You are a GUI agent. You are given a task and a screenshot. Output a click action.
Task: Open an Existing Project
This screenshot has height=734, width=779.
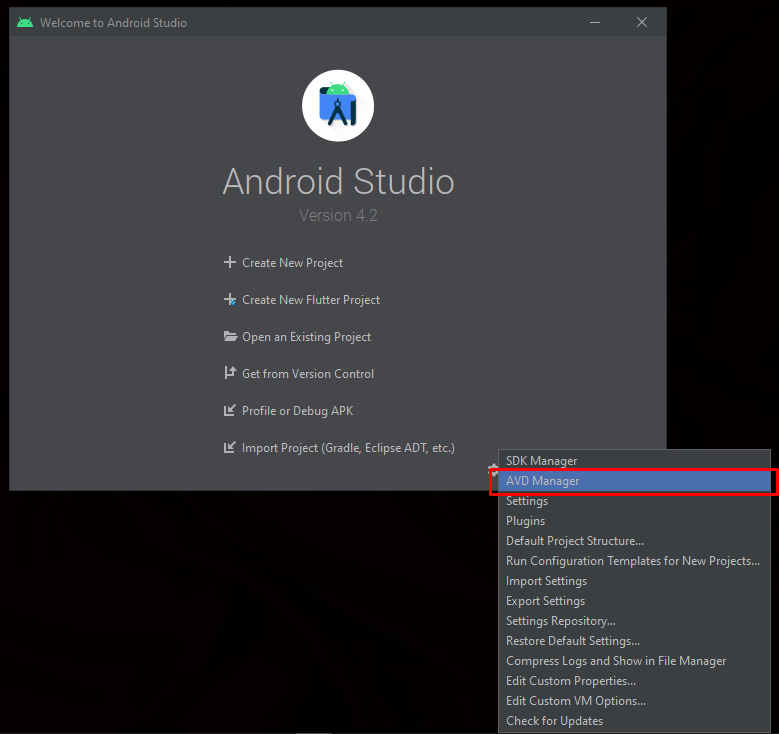click(x=307, y=337)
